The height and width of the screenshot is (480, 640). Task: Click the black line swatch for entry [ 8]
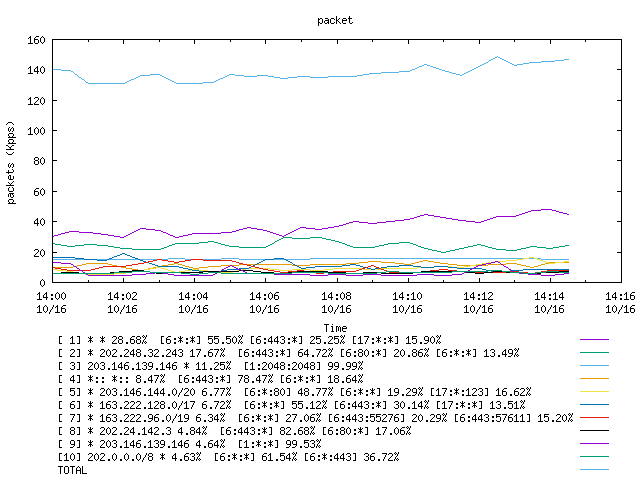click(x=594, y=431)
